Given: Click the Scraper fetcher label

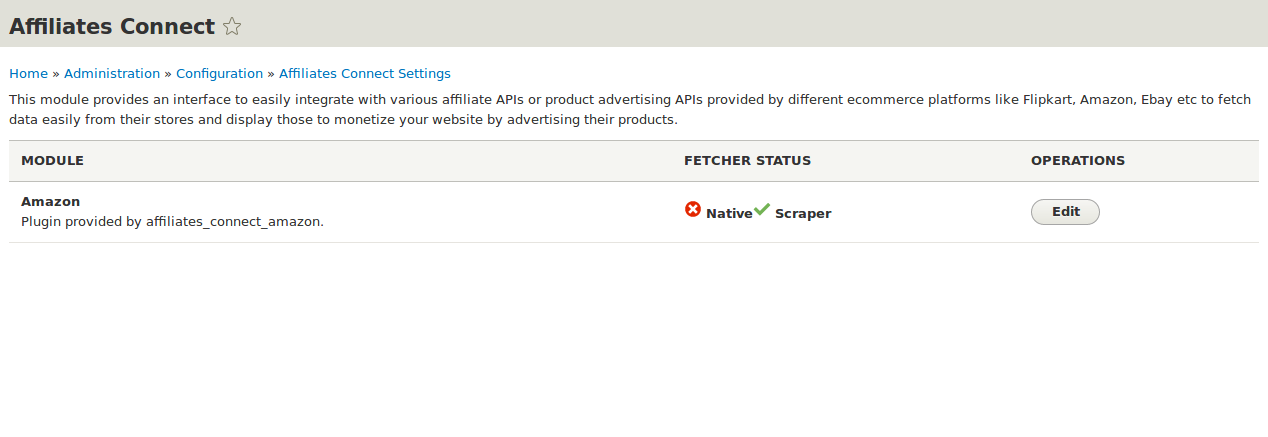Looking at the screenshot, I should 802,213.
